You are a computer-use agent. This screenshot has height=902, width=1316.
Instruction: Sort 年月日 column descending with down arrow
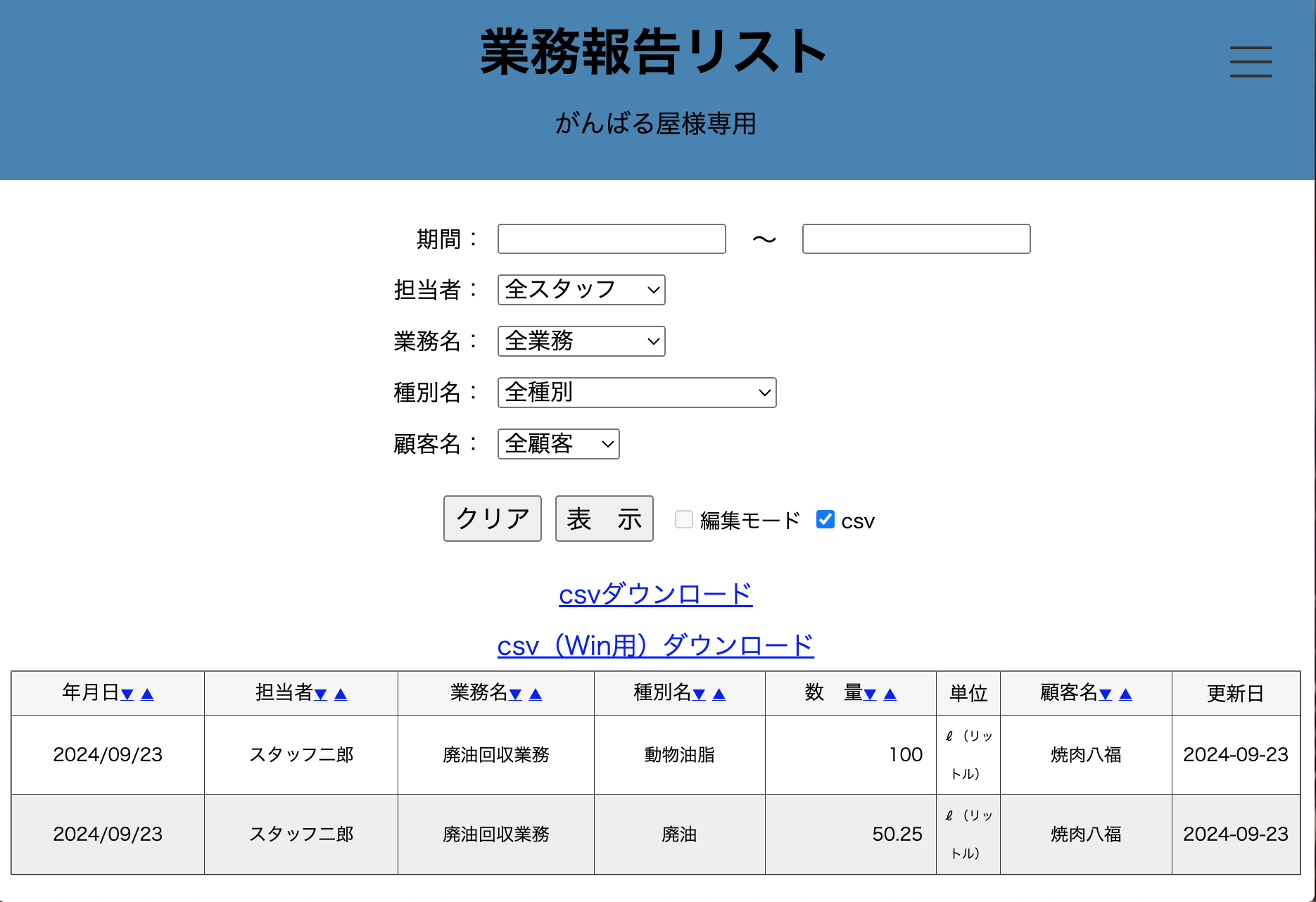tap(127, 694)
